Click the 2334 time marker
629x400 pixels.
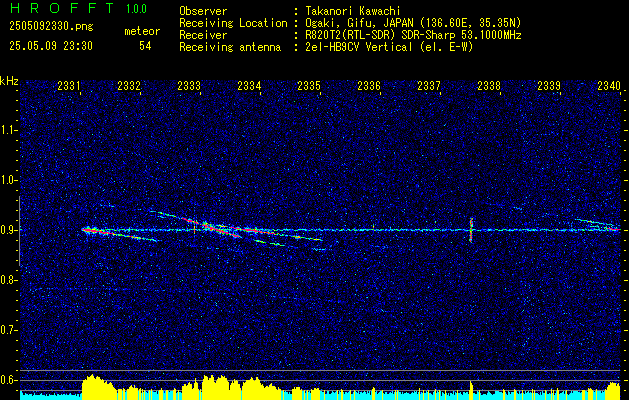click(249, 86)
